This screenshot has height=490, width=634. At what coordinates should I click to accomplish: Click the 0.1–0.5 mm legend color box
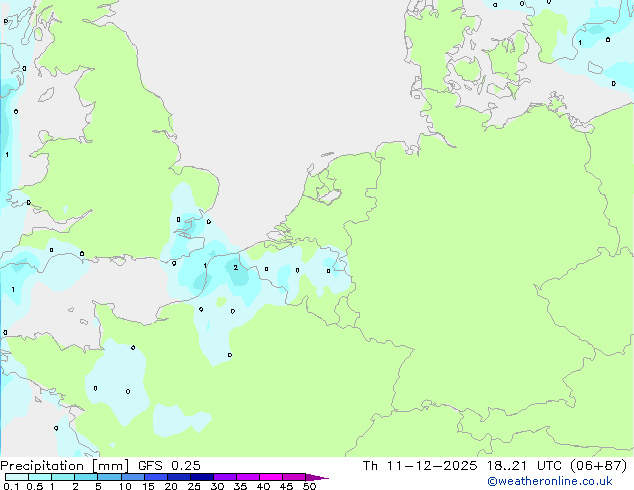[x=17, y=477]
